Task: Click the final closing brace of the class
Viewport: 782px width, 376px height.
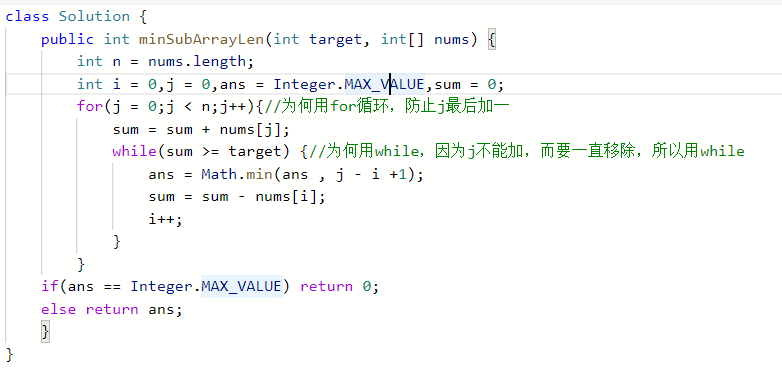Action: tap(10, 354)
